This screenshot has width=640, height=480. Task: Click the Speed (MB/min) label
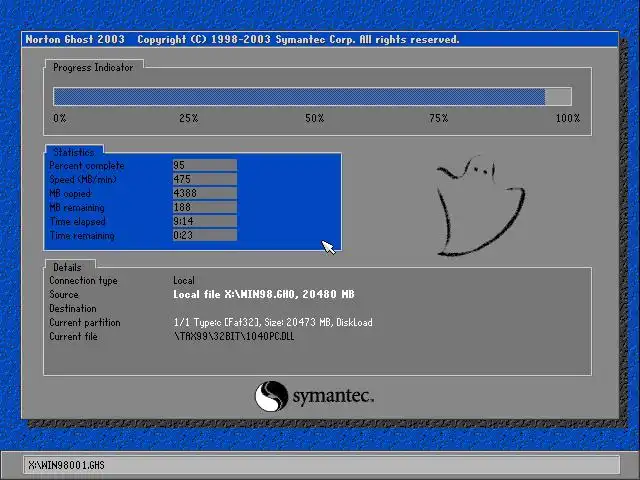pos(83,180)
